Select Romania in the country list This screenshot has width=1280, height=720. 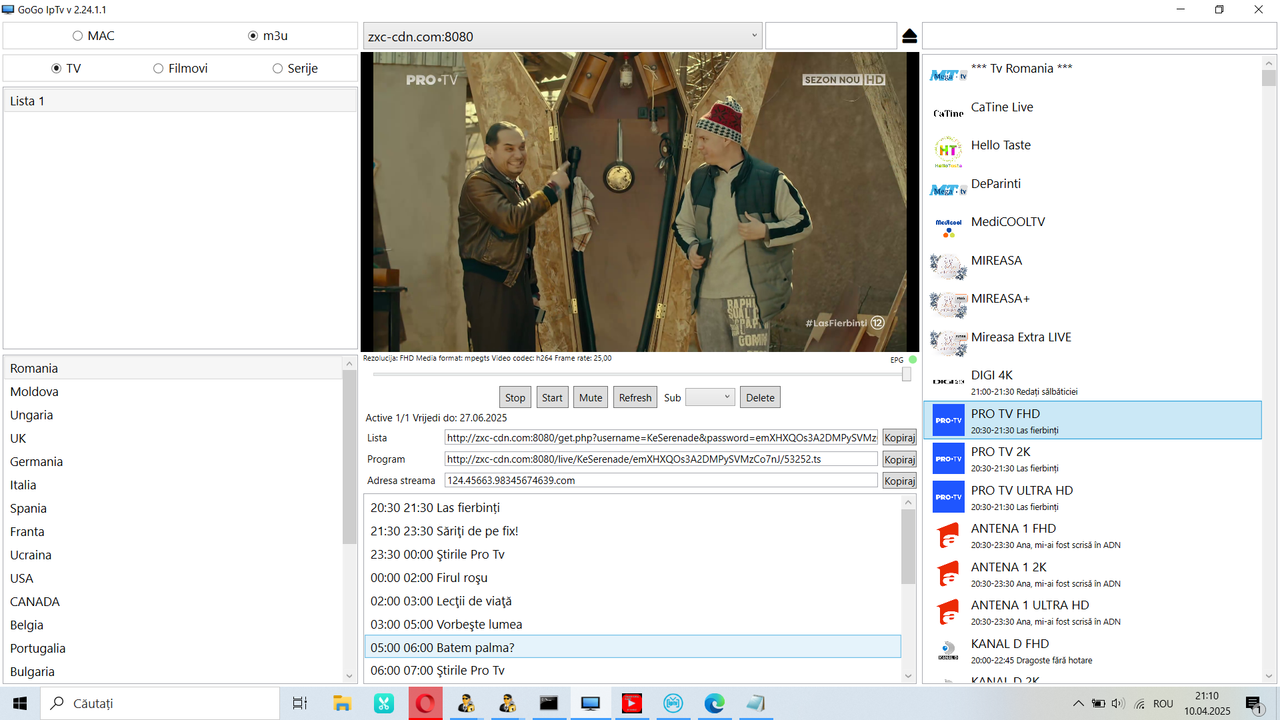[x=173, y=368]
